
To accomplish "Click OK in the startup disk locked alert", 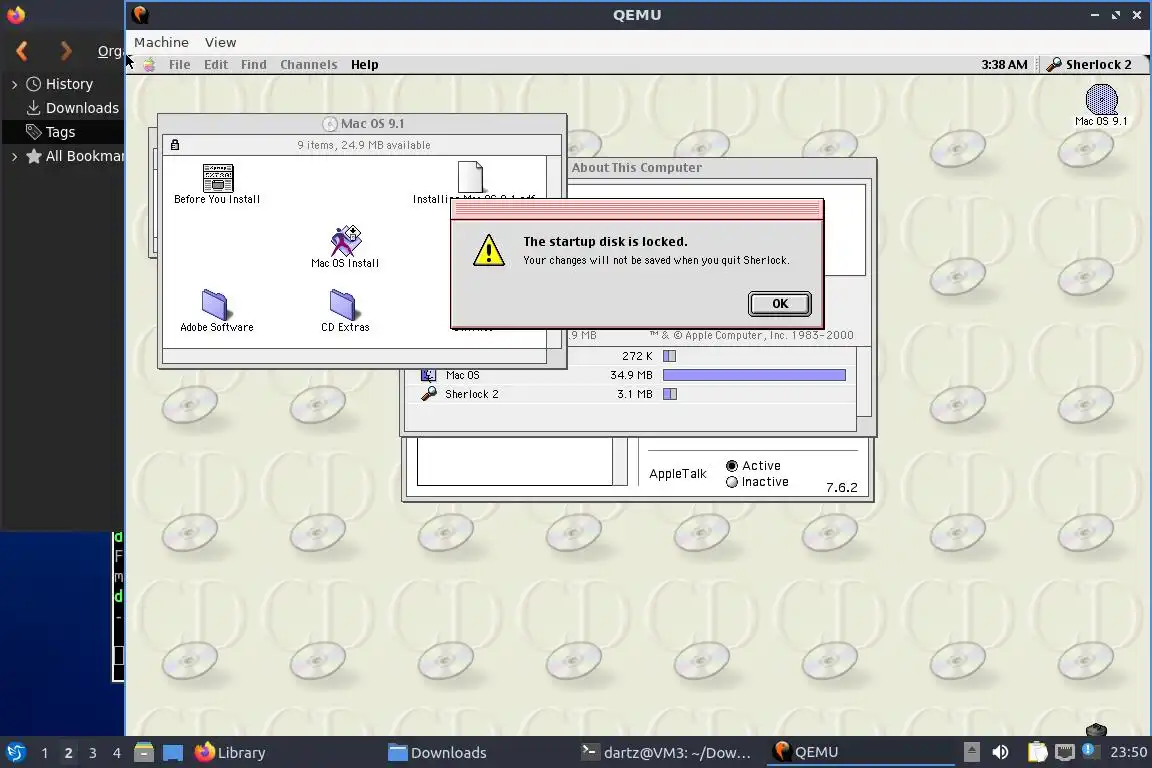I will pos(780,304).
